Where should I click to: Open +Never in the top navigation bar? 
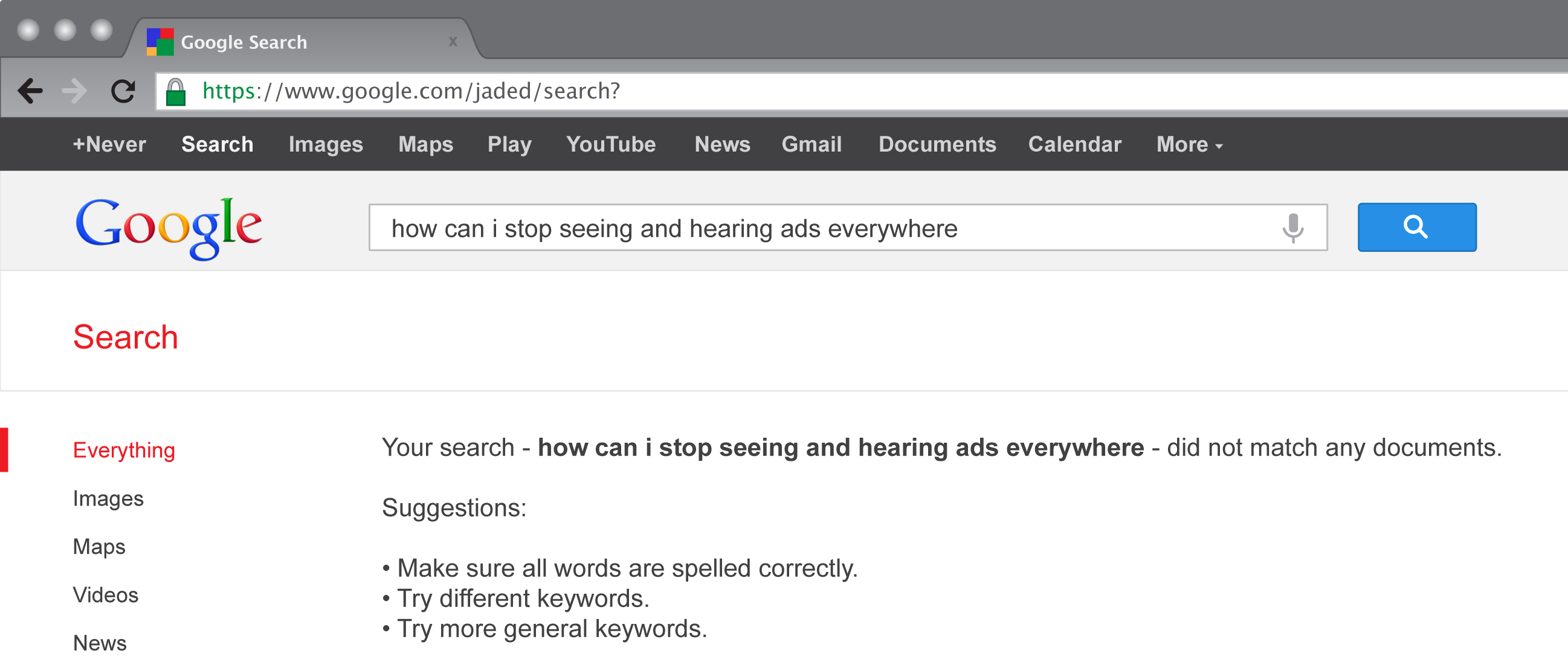(109, 144)
